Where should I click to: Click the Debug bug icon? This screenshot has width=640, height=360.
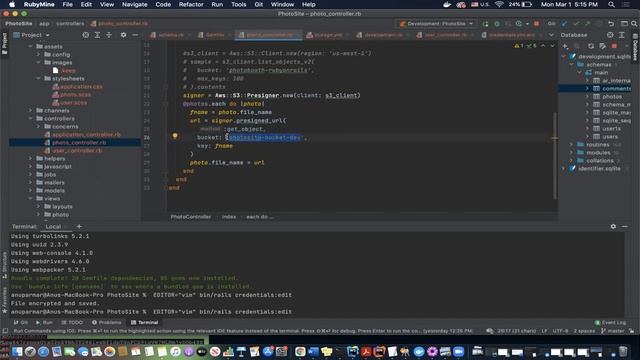497,24
